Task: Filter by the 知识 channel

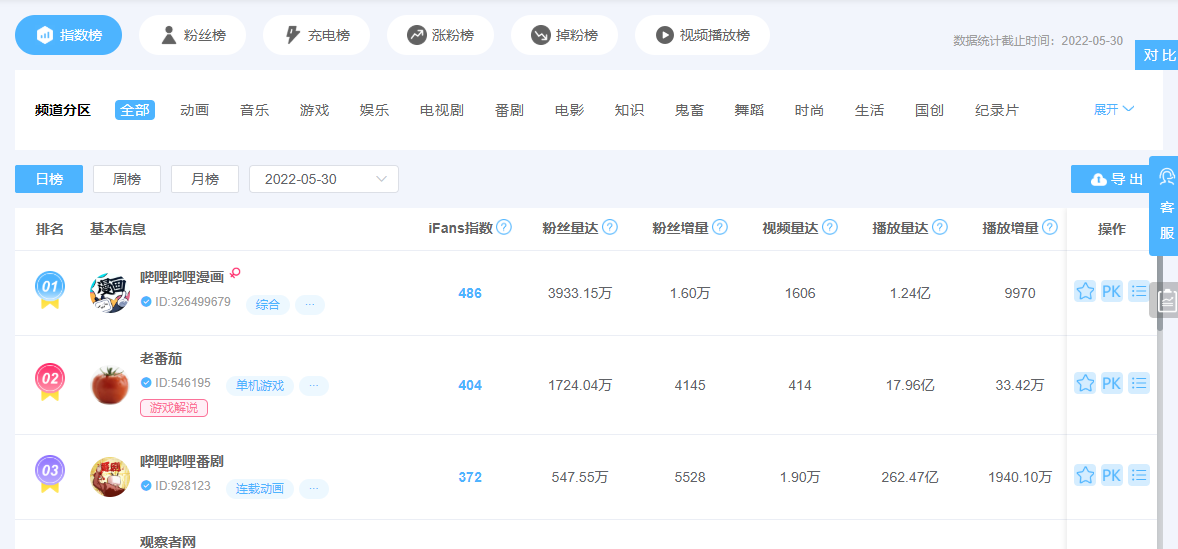Action: click(629, 110)
